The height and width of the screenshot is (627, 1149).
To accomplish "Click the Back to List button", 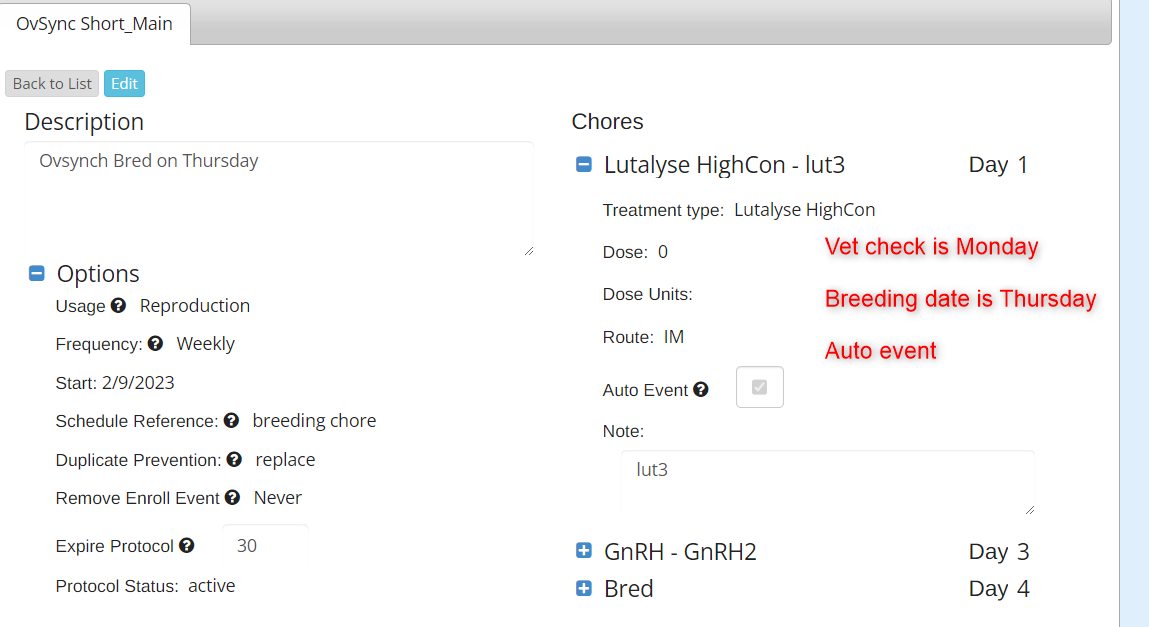I will tap(52, 84).
